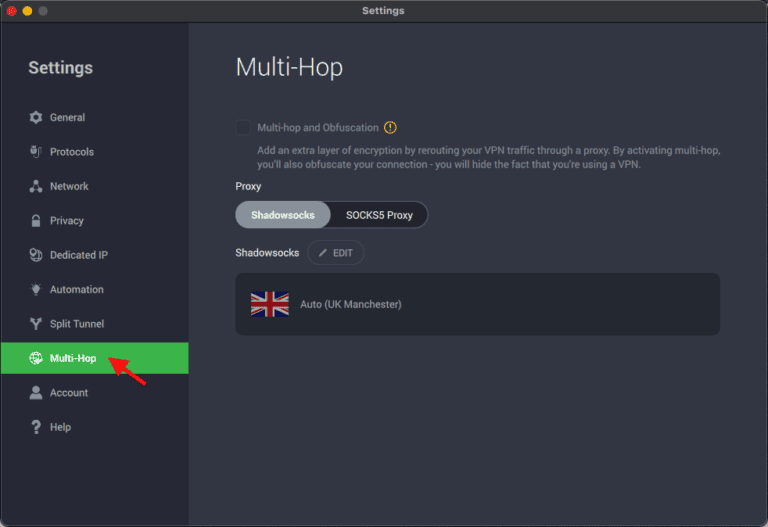
Task: Click the pencil icon in EDIT button
Action: [x=323, y=253]
